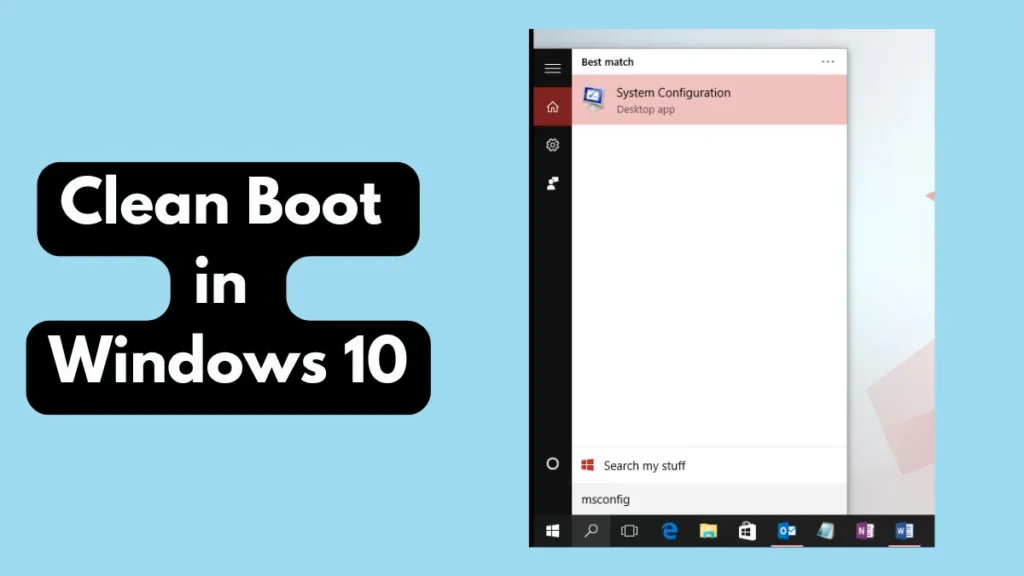
Task: Open search settings gear icon
Action: [x=552, y=145]
